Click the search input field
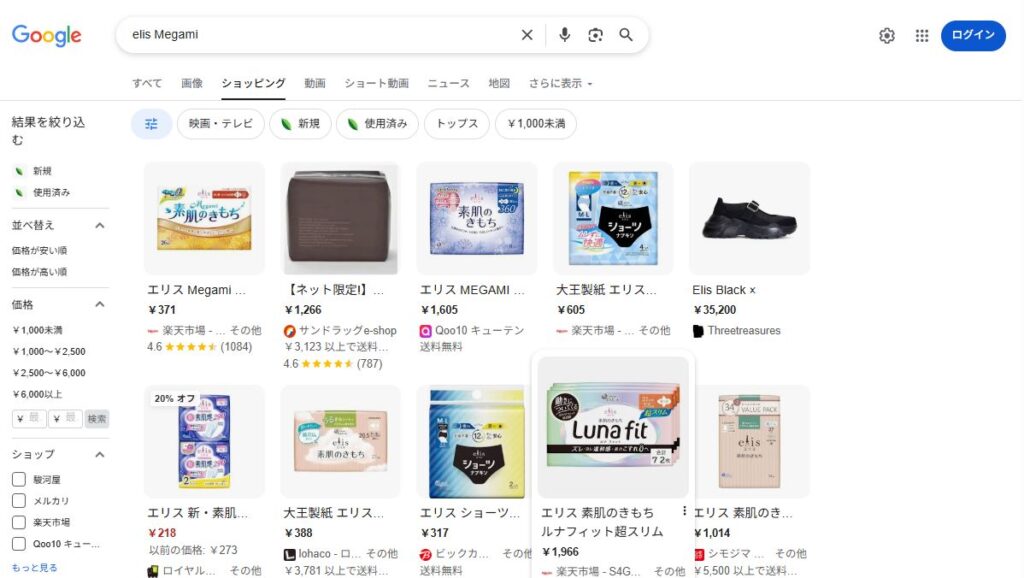 coord(320,35)
